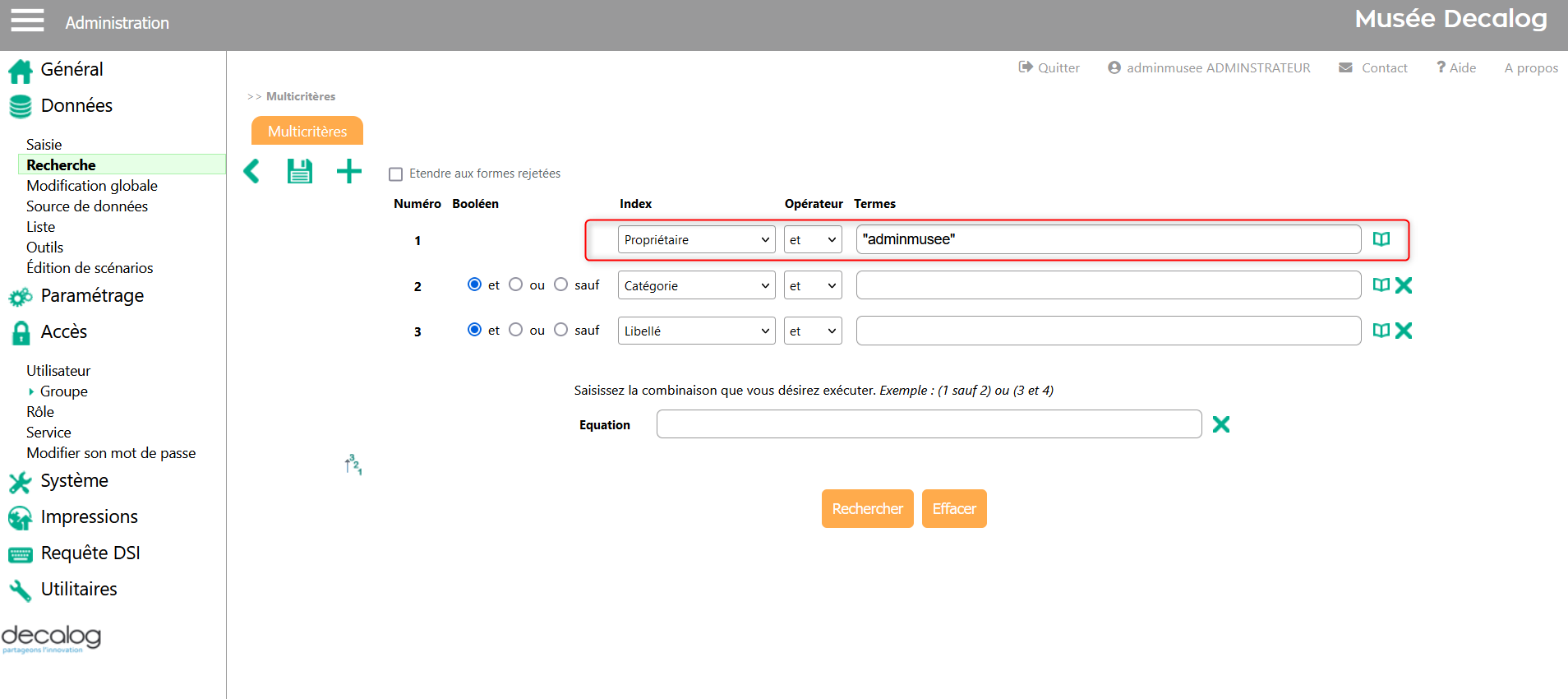Open Modification globale in the sidebar

click(x=92, y=186)
